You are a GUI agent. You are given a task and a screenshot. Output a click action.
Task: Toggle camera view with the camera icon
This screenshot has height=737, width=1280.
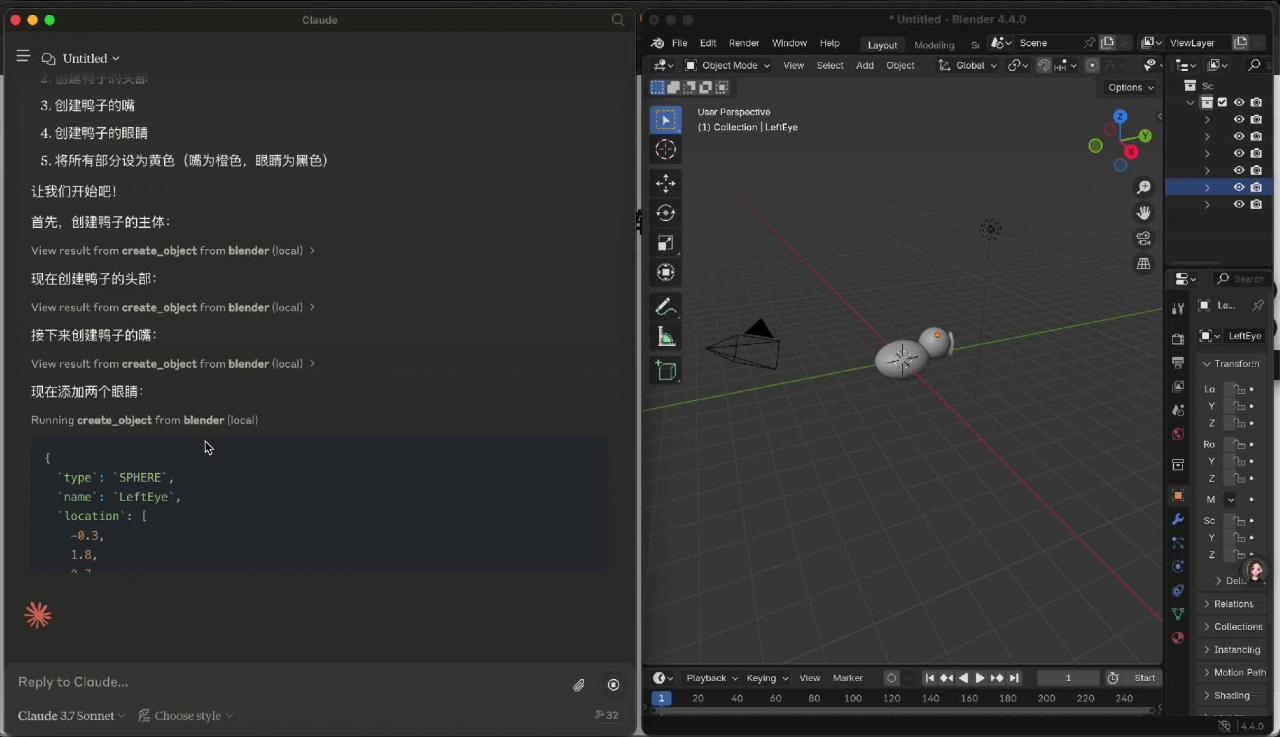point(1144,238)
